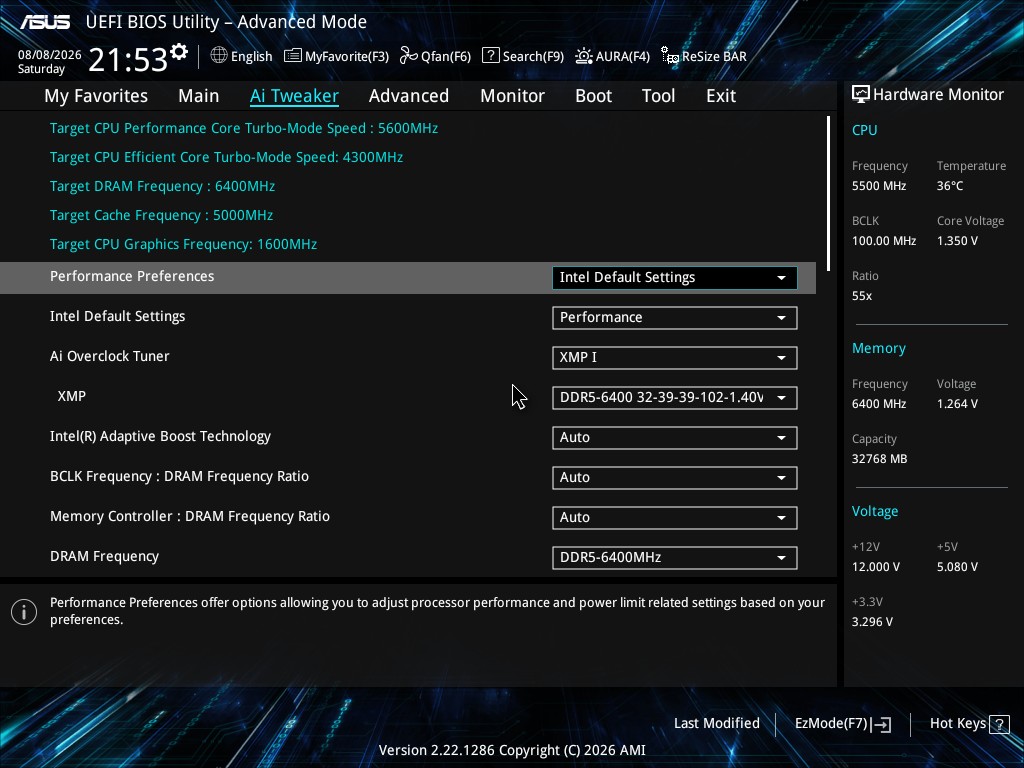This screenshot has width=1024, height=768.
Task: Click the 32768 MB capacity value
Action: [x=879, y=459]
